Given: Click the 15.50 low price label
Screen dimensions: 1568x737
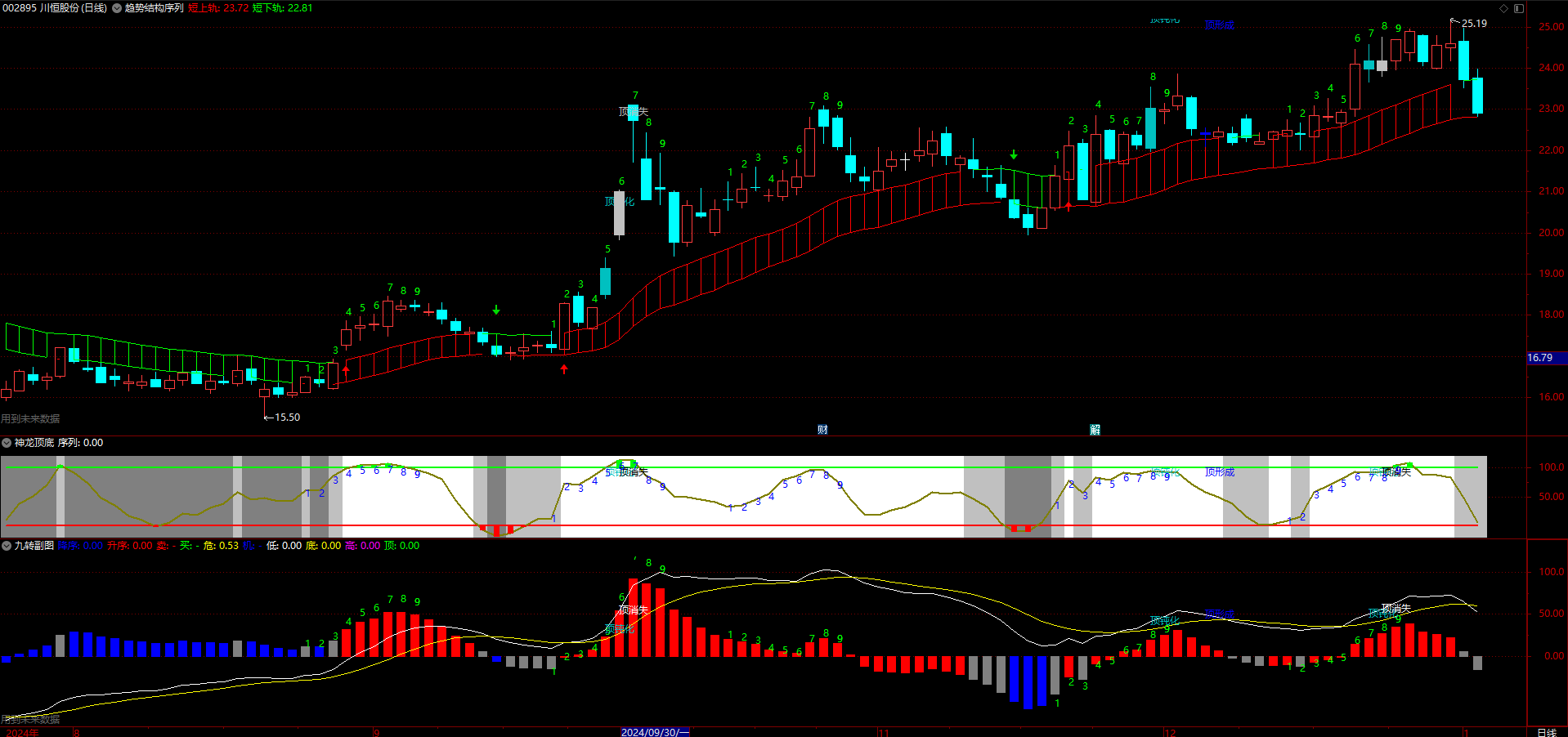Looking at the screenshot, I should click(287, 418).
